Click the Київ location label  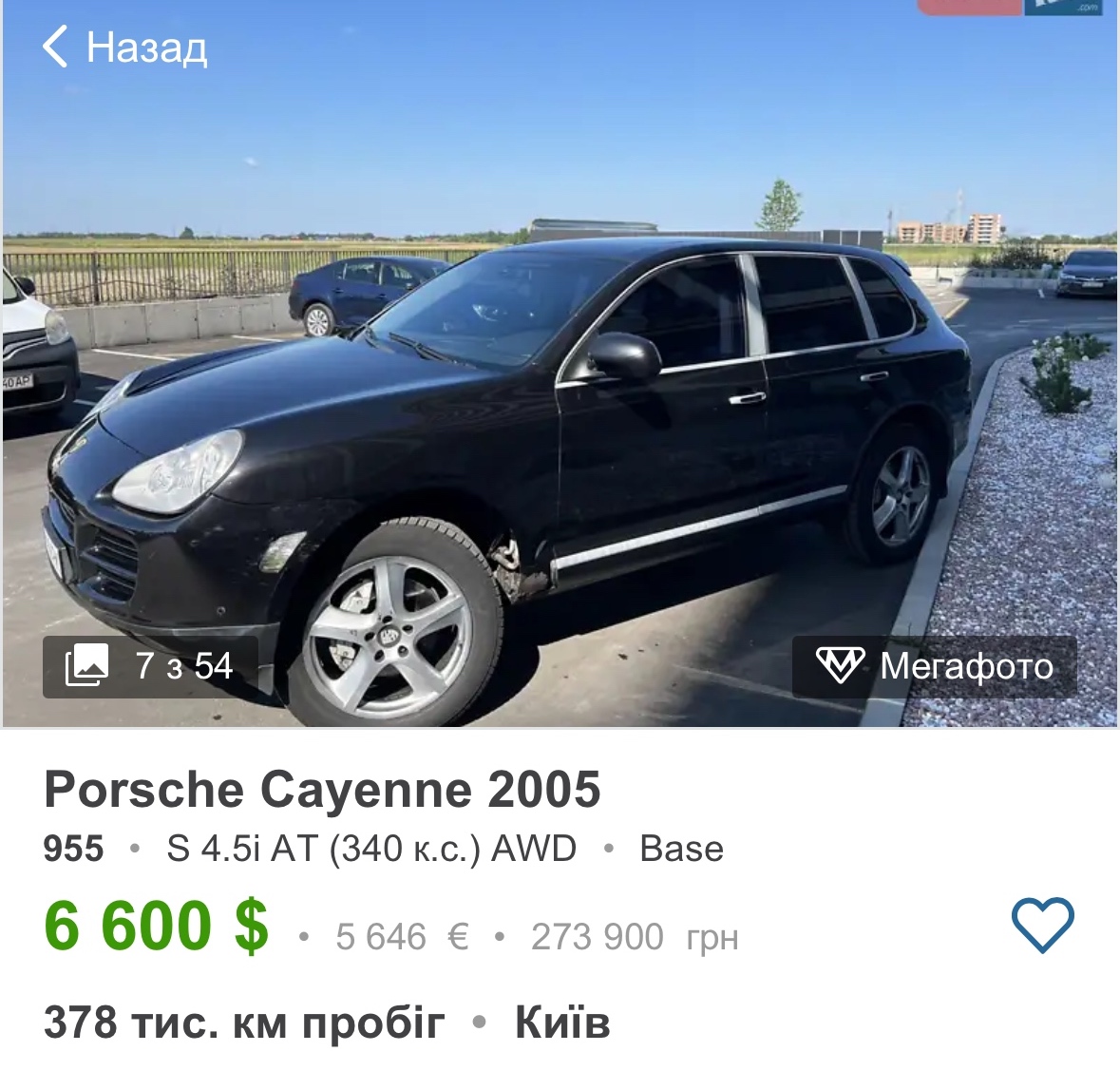563,1023
